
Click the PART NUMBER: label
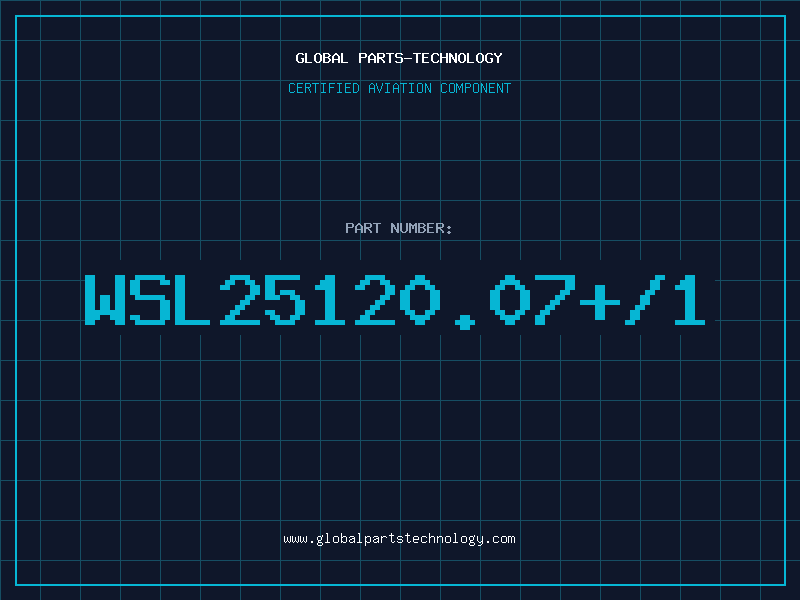tap(398, 228)
